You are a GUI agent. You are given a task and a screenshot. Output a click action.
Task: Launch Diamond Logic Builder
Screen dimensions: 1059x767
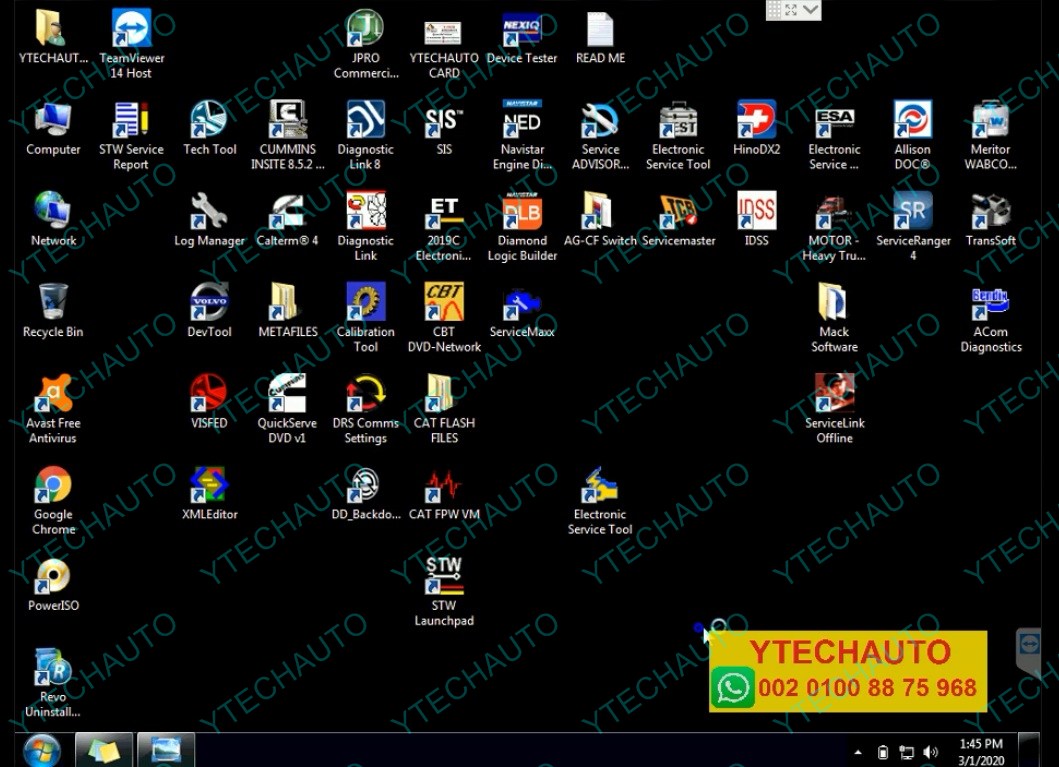click(x=522, y=226)
